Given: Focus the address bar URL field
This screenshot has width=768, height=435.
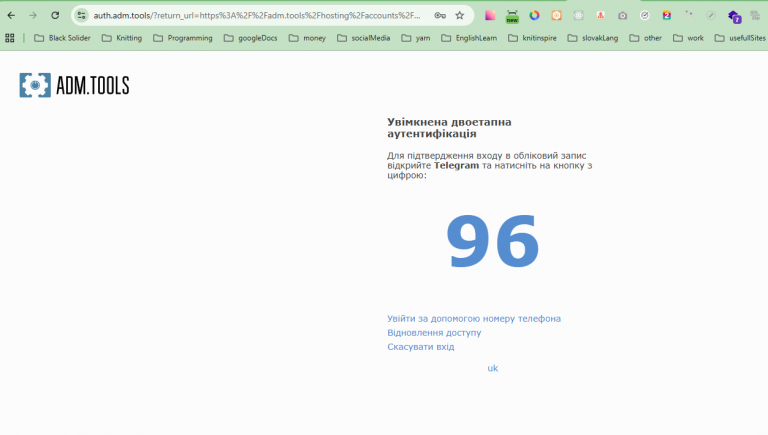Looking at the screenshot, I should (x=257, y=16).
